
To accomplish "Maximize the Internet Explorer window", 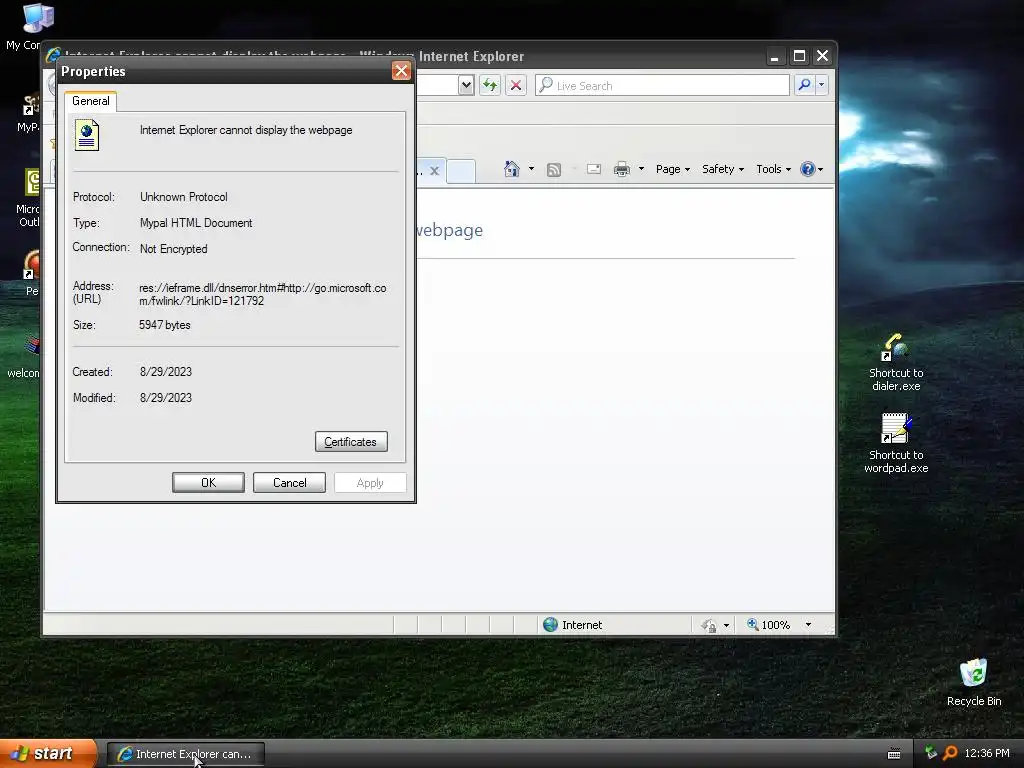I will tap(799, 56).
